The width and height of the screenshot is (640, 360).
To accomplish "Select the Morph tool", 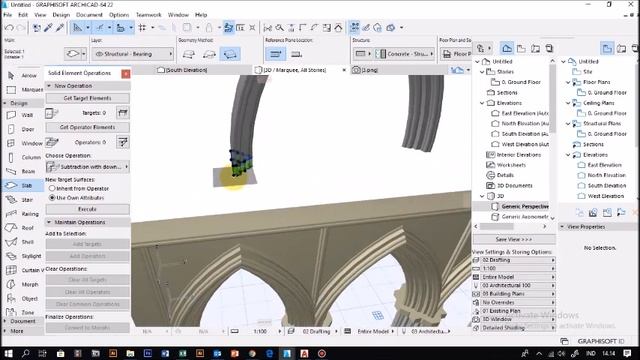I will (24, 284).
